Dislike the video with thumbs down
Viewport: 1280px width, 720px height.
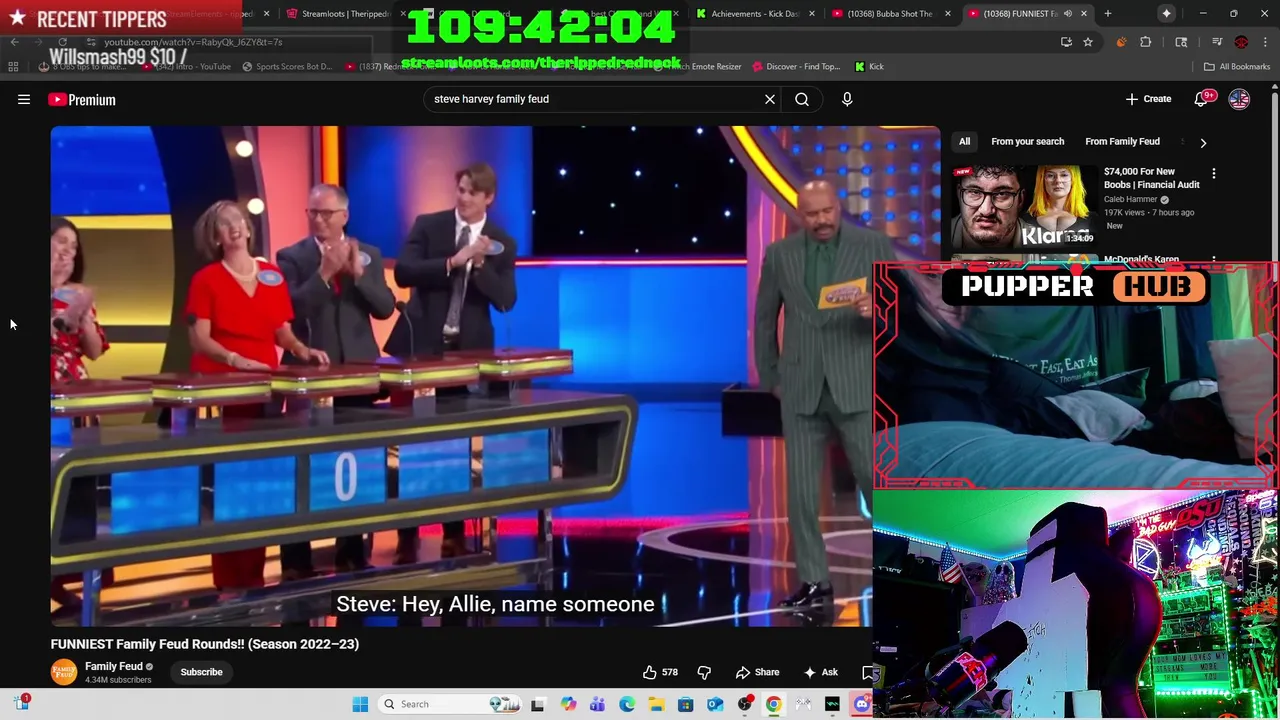(x=704, y=672)
